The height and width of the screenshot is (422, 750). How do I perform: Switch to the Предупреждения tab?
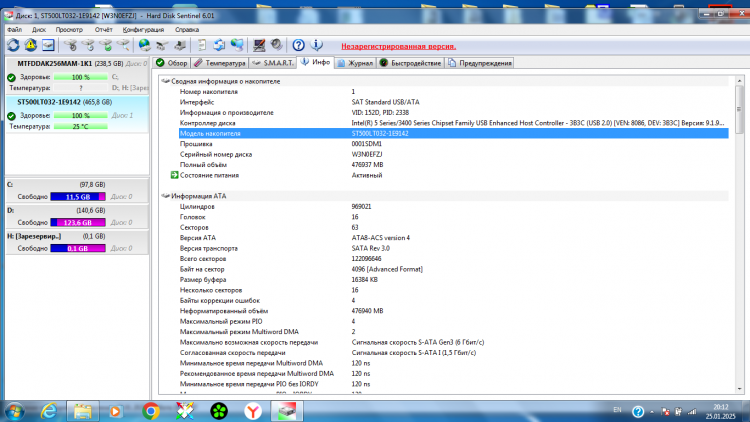pos(479,63)
